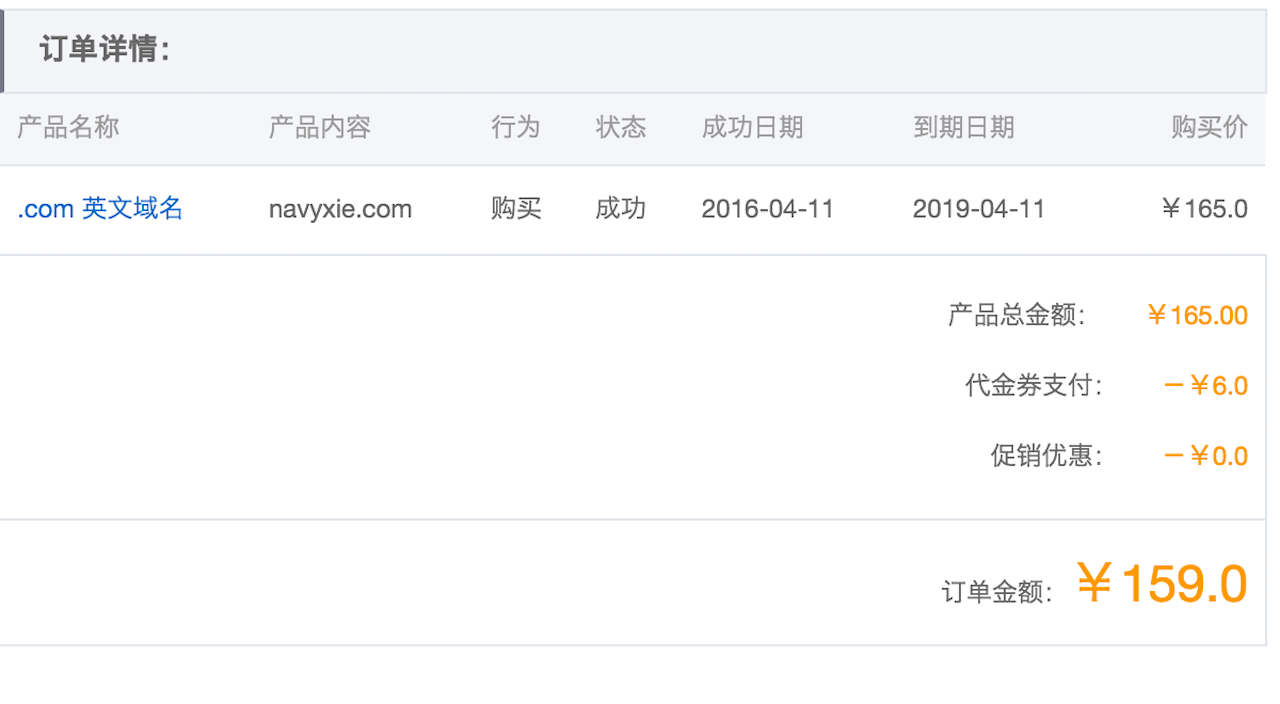Click the 产品名称 column header
1280x704 pixels.
(68, 127)
